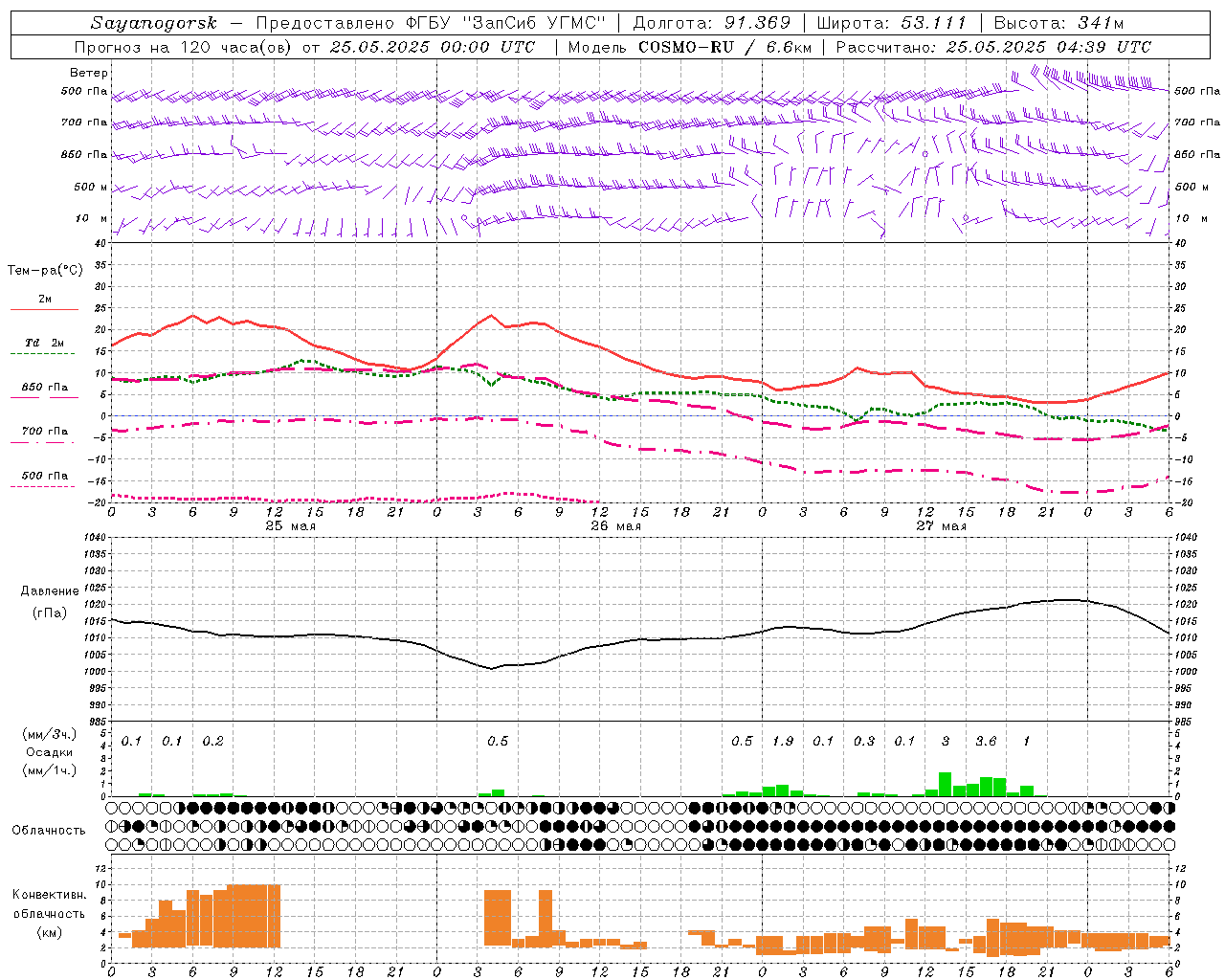Click the 'Ветер' wind panel label
The height and width of the screenshot is (980, 1225).
click(89, 73)
